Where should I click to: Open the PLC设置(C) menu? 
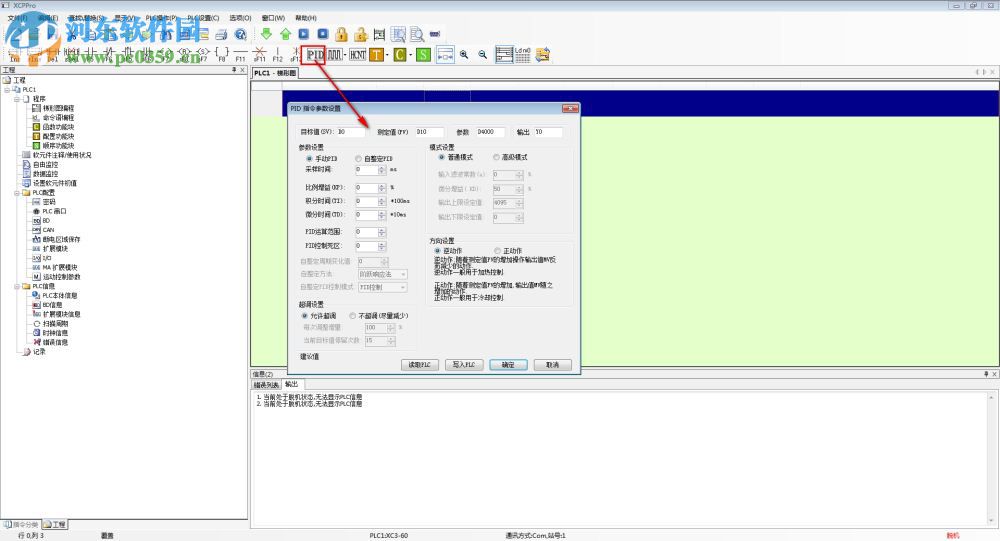pos(203,18)
